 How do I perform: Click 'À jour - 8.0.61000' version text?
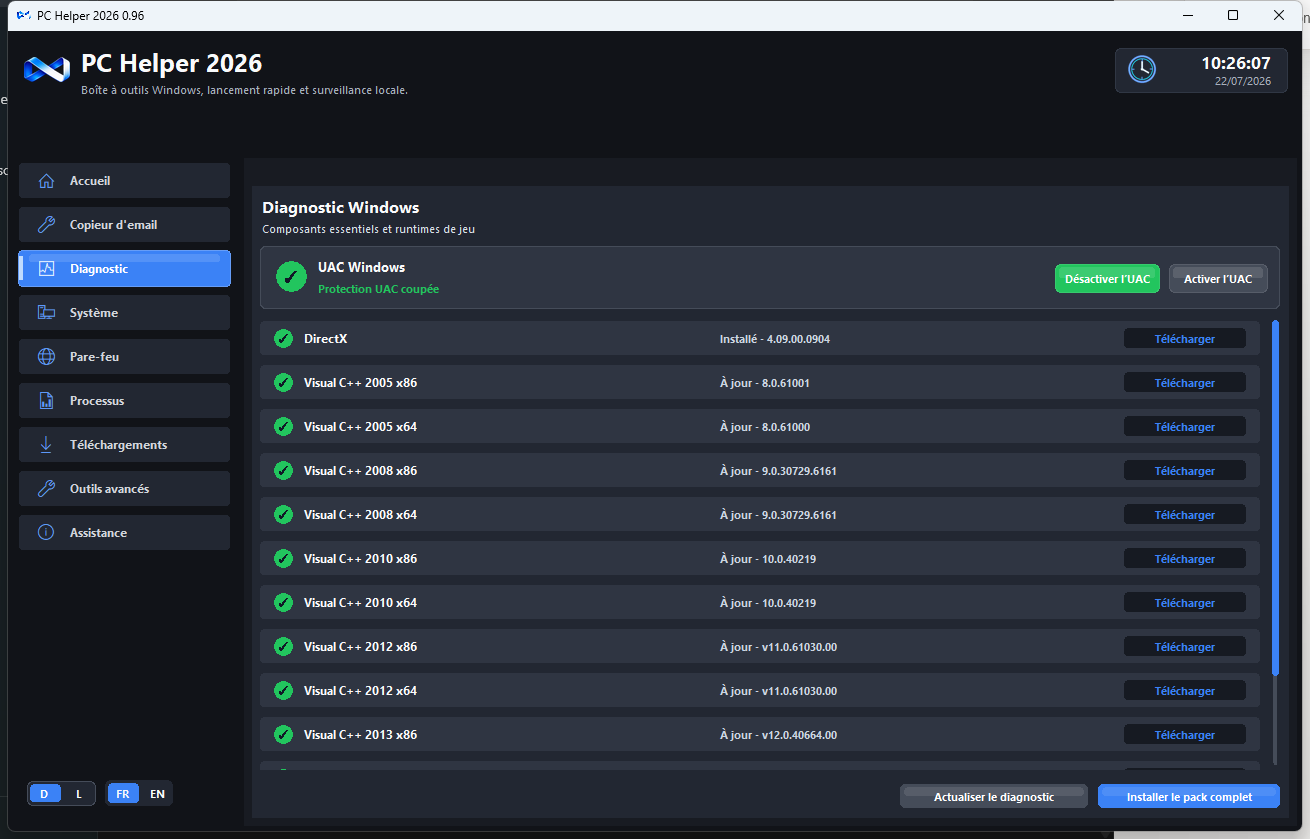(765, 427)
